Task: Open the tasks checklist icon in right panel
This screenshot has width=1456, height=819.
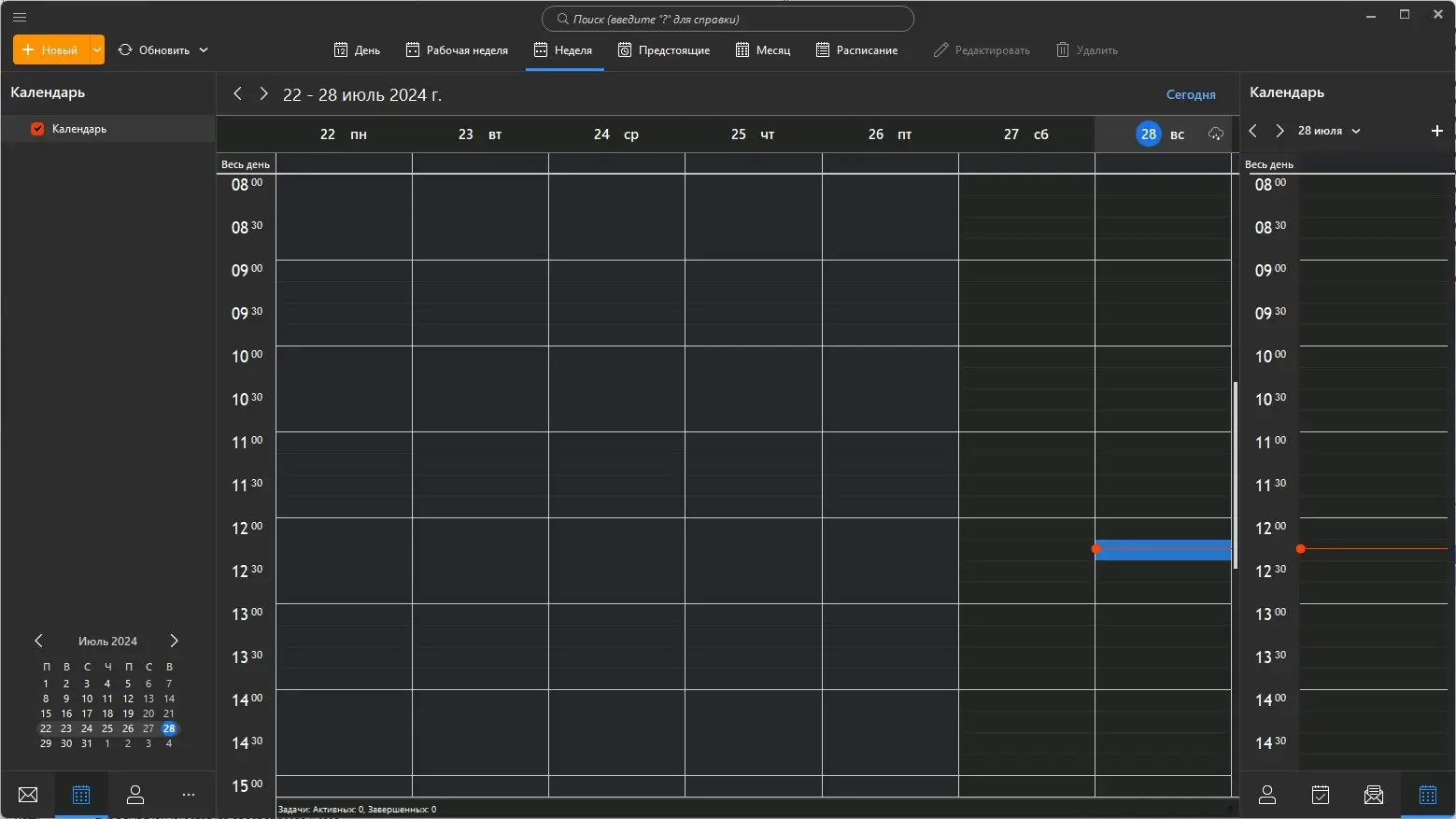Action: 1321,795
